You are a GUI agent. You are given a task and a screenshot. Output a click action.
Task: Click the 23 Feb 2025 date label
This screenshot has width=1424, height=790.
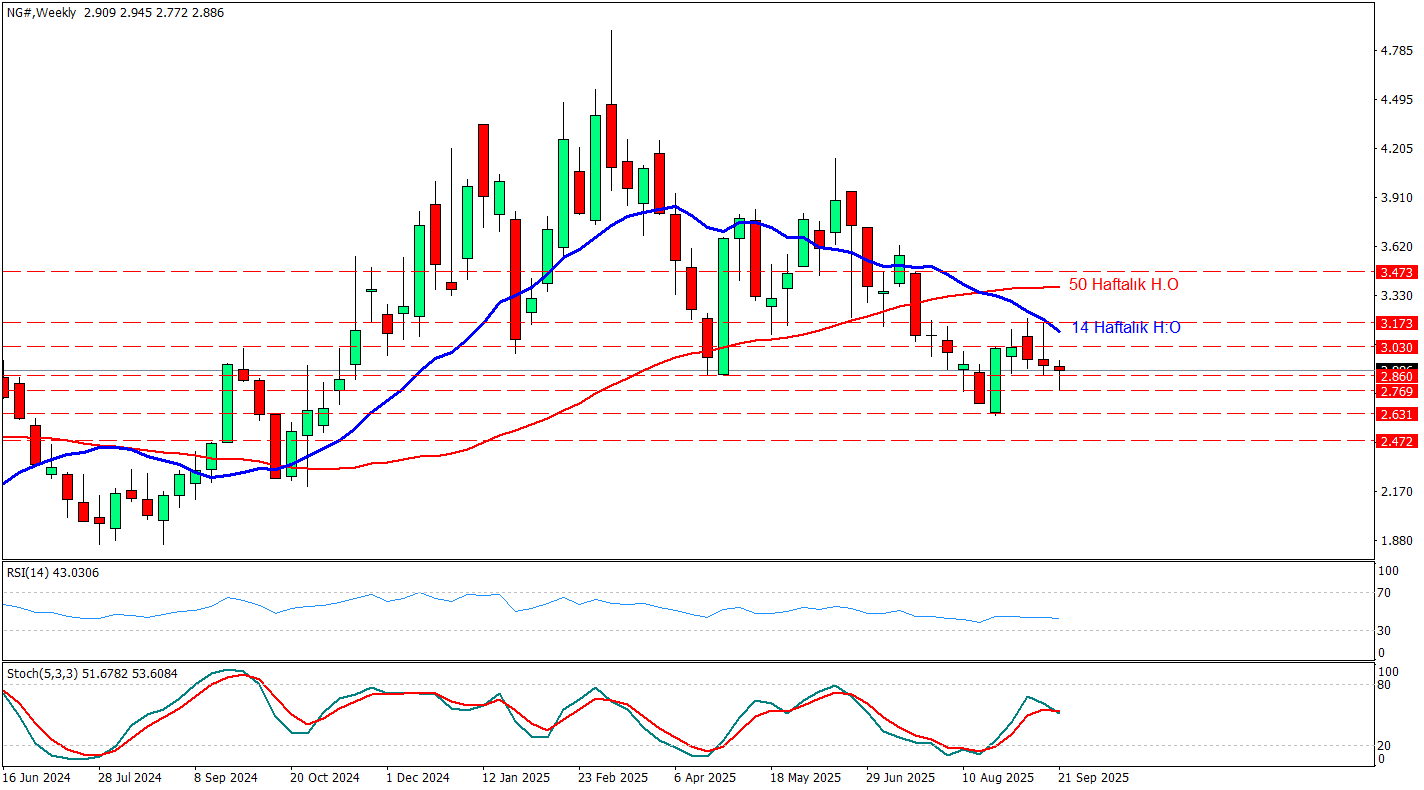614,777
